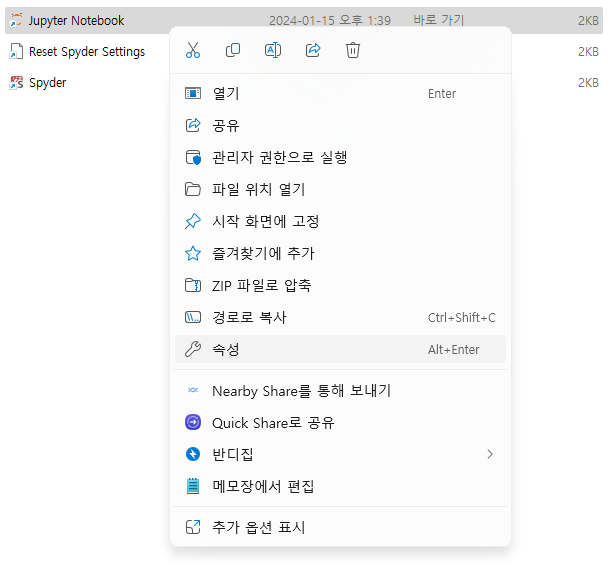
Task: Send via Nearby Share를 통해 보내기
Action: [340, 391]
